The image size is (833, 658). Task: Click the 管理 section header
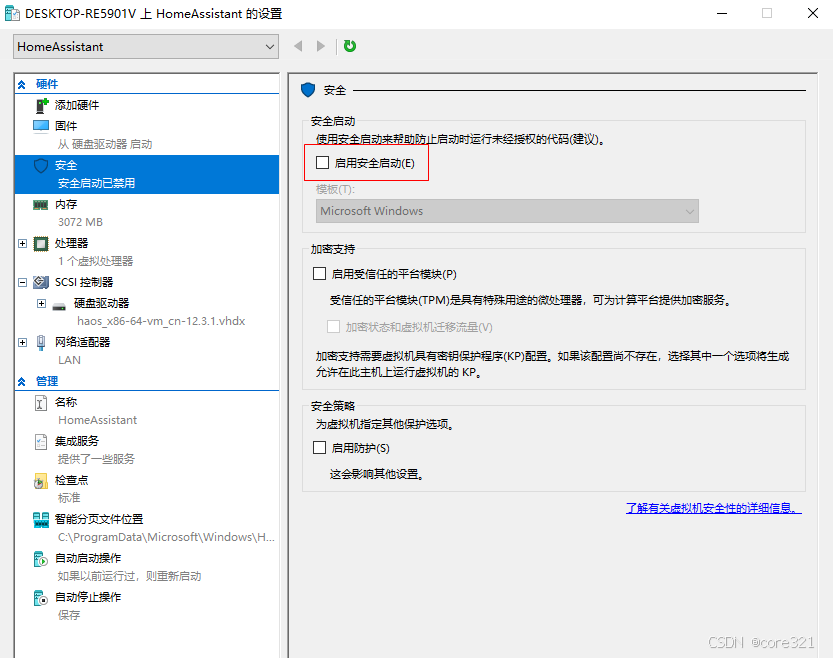tap(47, 381)
